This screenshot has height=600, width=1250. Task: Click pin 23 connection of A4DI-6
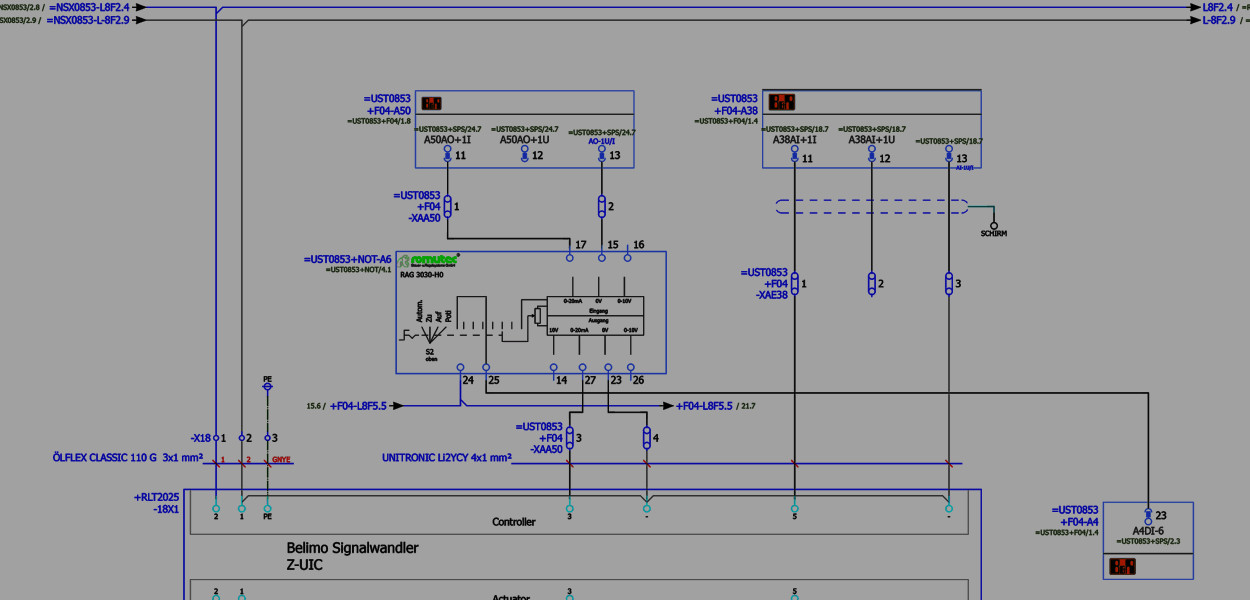(1148, 516)
